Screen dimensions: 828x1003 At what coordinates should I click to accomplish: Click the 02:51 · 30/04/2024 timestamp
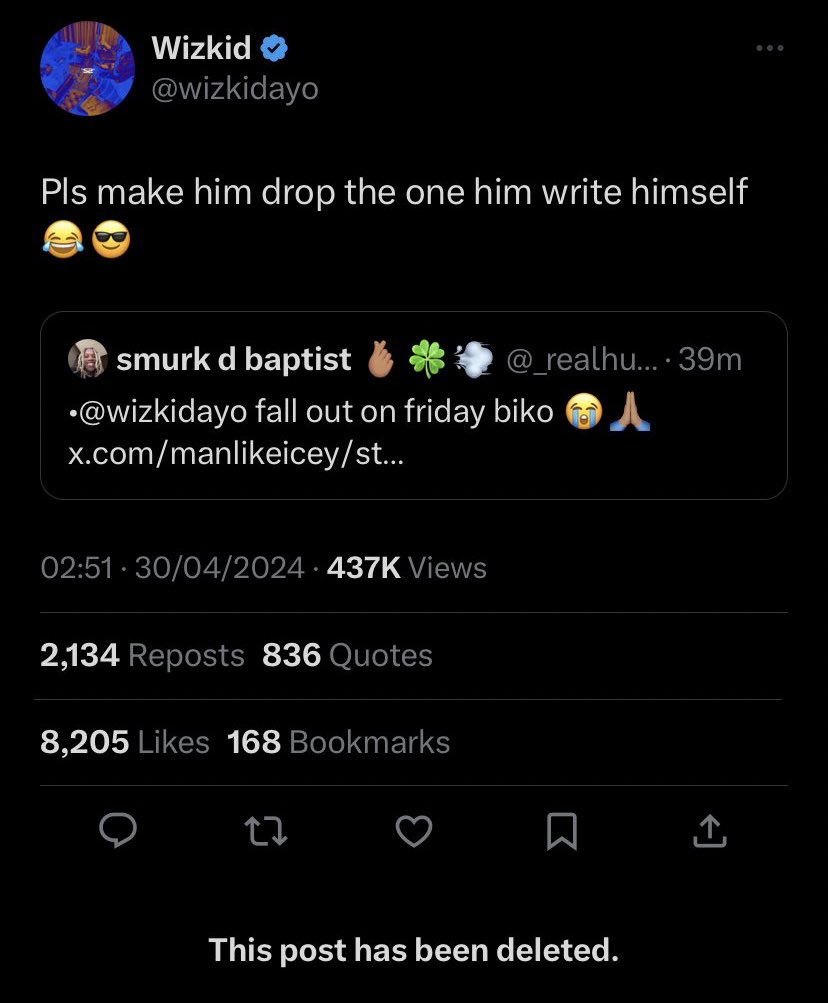[x=172, y=568]
